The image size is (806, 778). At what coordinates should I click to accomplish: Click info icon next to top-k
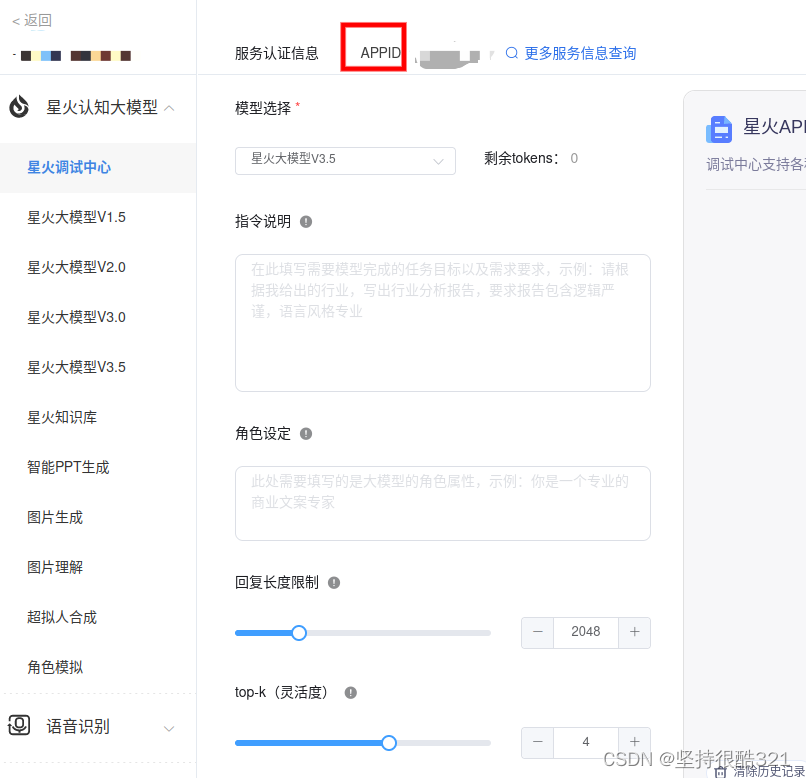[x=351, y=693]
